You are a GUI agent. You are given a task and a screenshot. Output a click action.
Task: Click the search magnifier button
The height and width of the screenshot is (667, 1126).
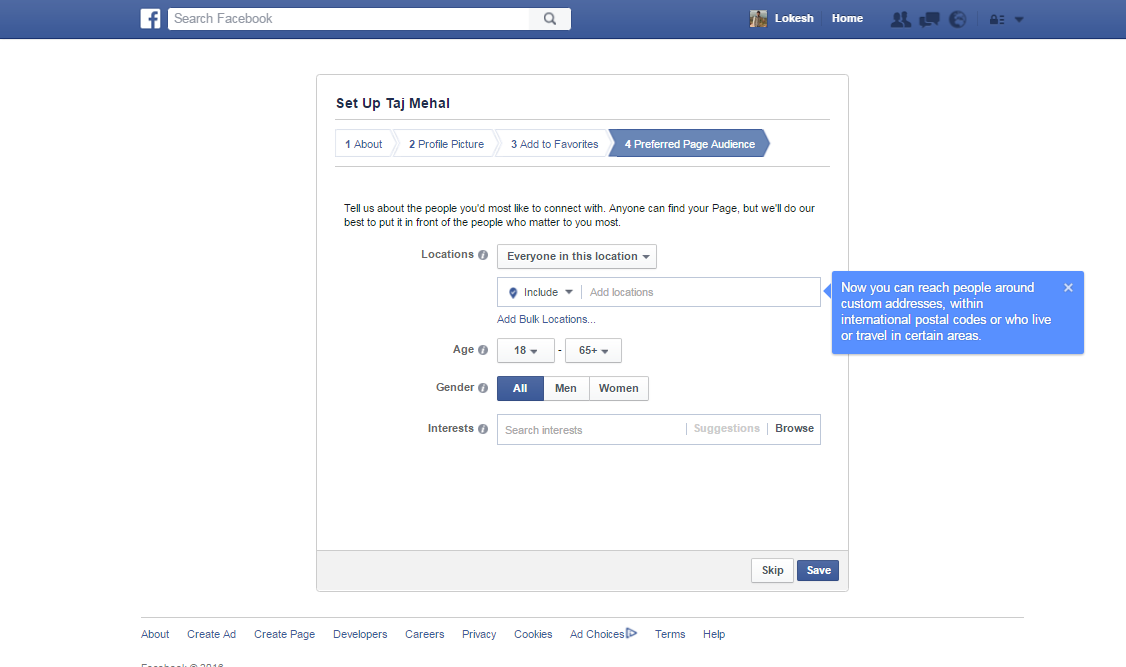tap(550, 19)
